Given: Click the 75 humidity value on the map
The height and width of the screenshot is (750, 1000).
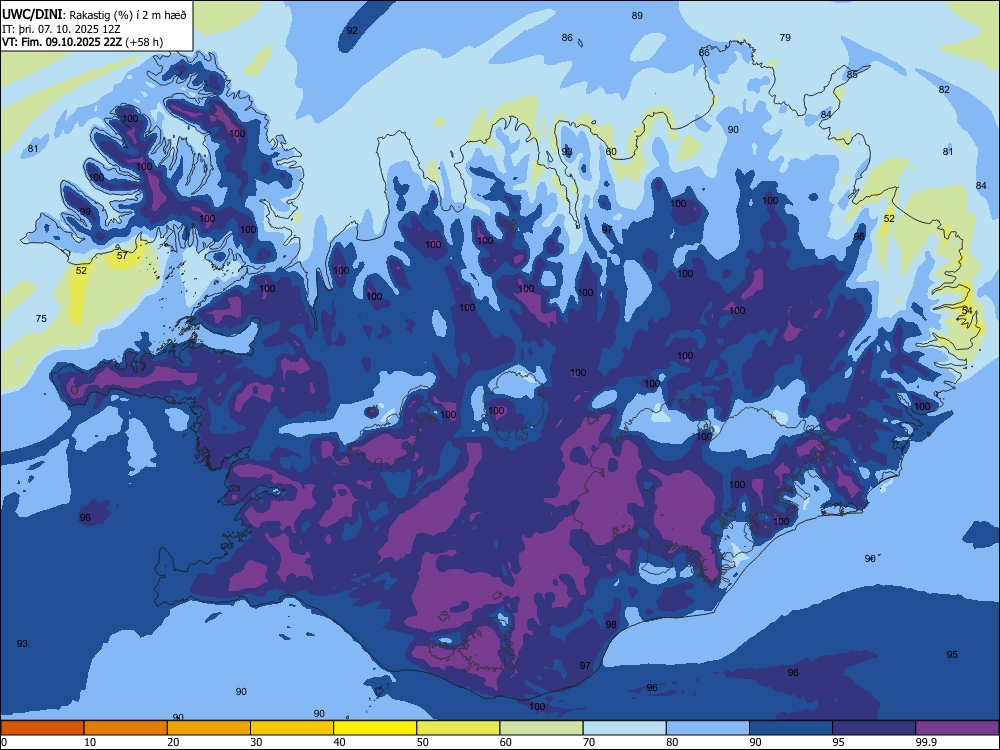Looking at the screenshot, I should coord(41,318).
